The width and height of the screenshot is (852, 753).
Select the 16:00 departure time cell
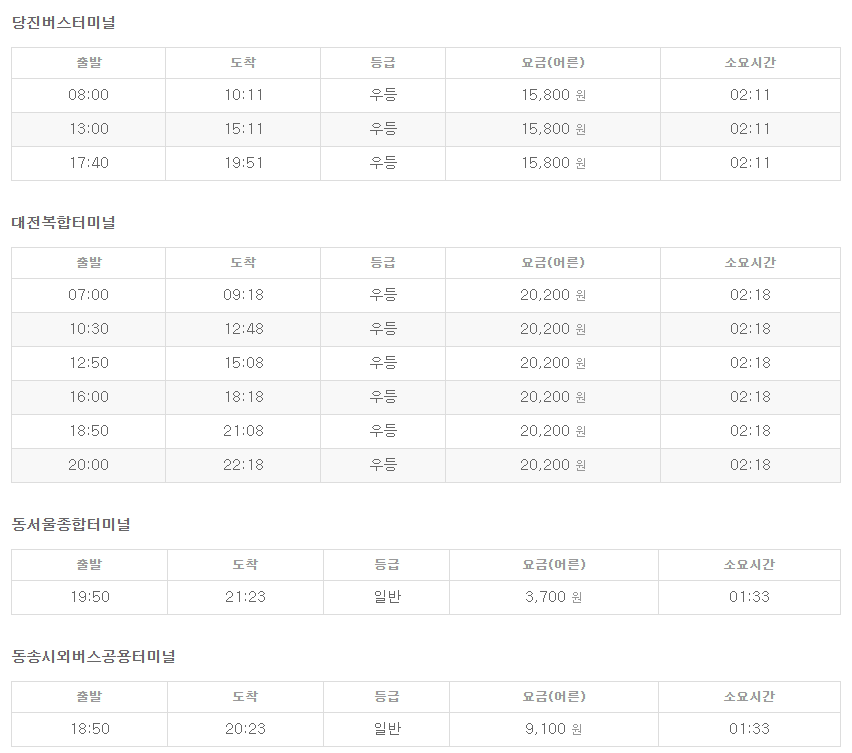[x=89, y=397]
